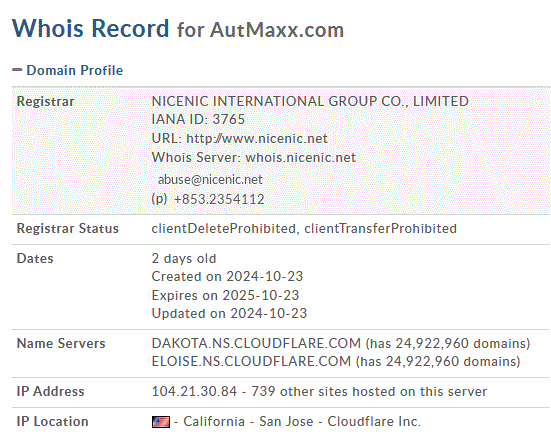551x434 pixels.
Task: Click the IP address 104.21.30.84
Action: click(x=194, y=391)
